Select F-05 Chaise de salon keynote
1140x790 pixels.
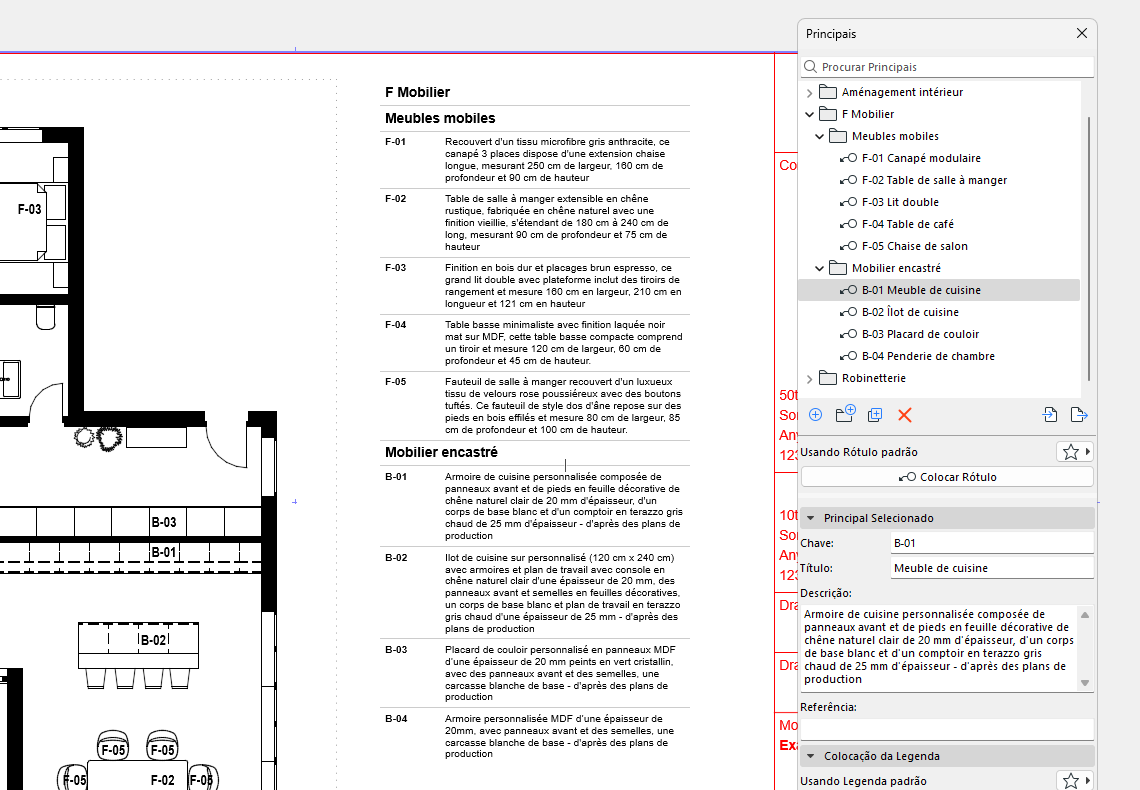click(x=915, y=246)
